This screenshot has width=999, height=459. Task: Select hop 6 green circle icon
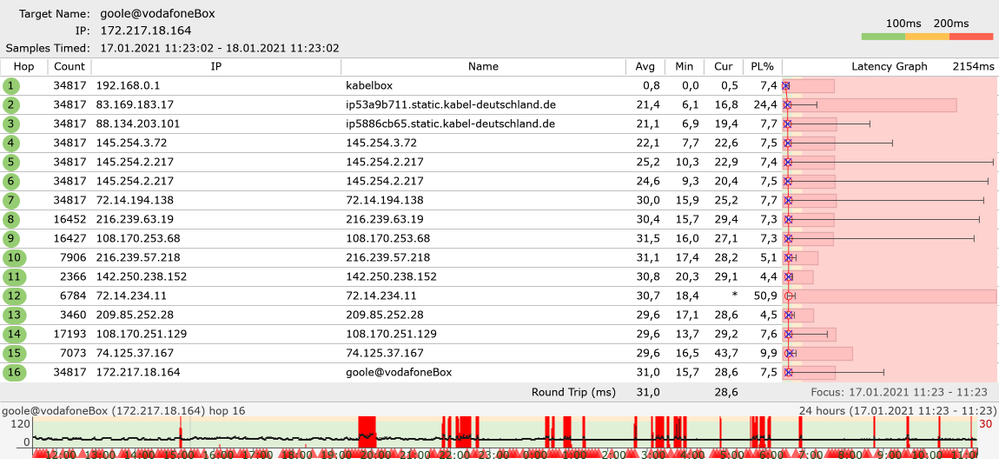11,182
